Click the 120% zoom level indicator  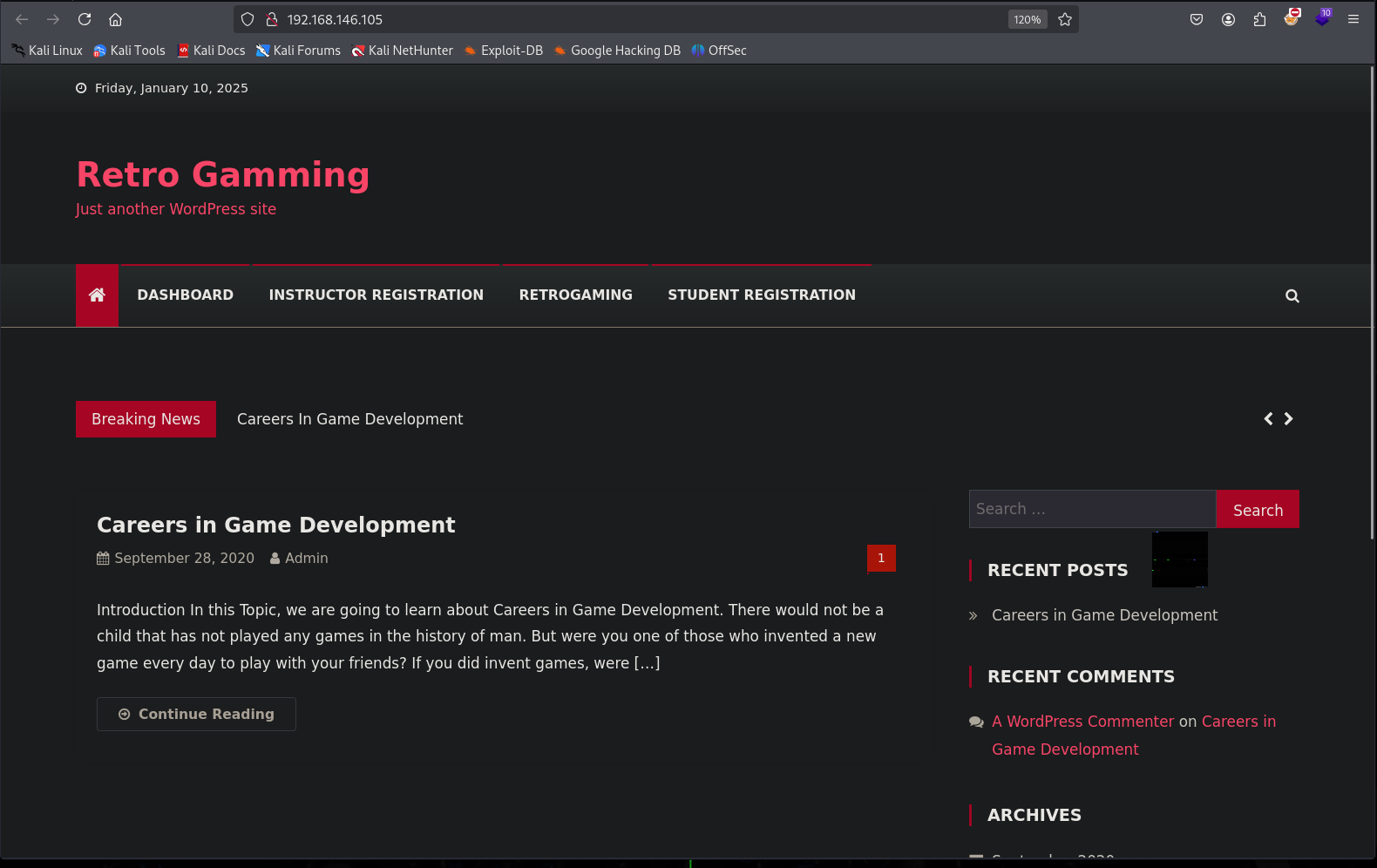(1027, 19)
